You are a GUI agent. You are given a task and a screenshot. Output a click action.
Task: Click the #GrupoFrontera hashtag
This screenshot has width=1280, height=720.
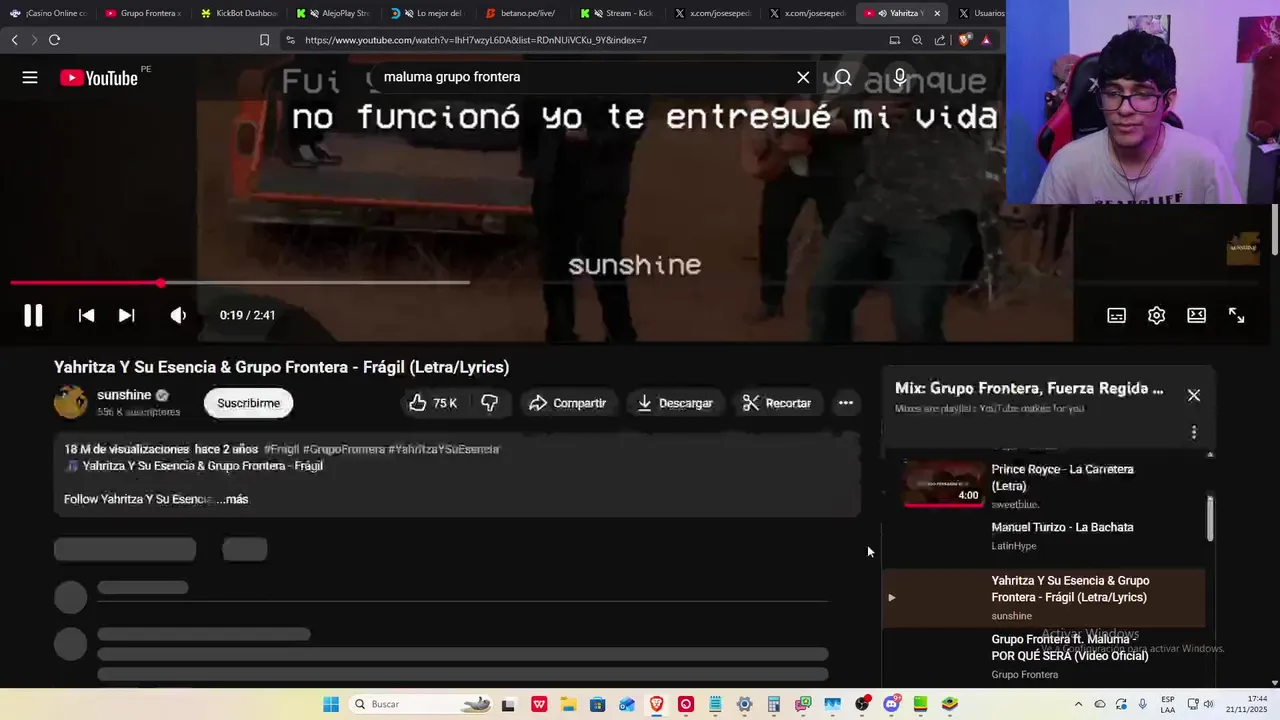click(x=344, y=449)
